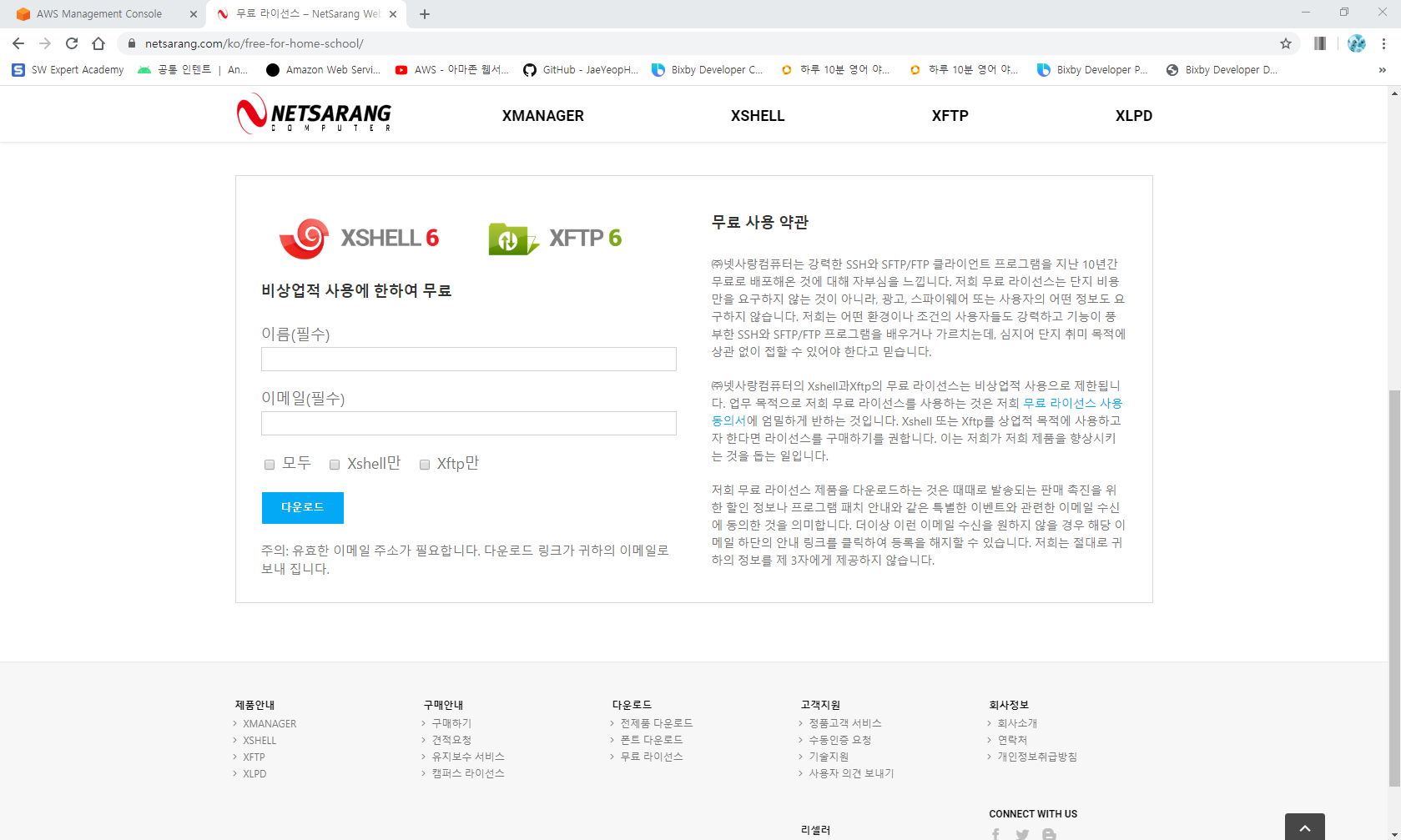Viewport: 1401px width, 840px height.
Task: Open the Amazon Web Servi... bookmark
Action: tap(323, 70)
